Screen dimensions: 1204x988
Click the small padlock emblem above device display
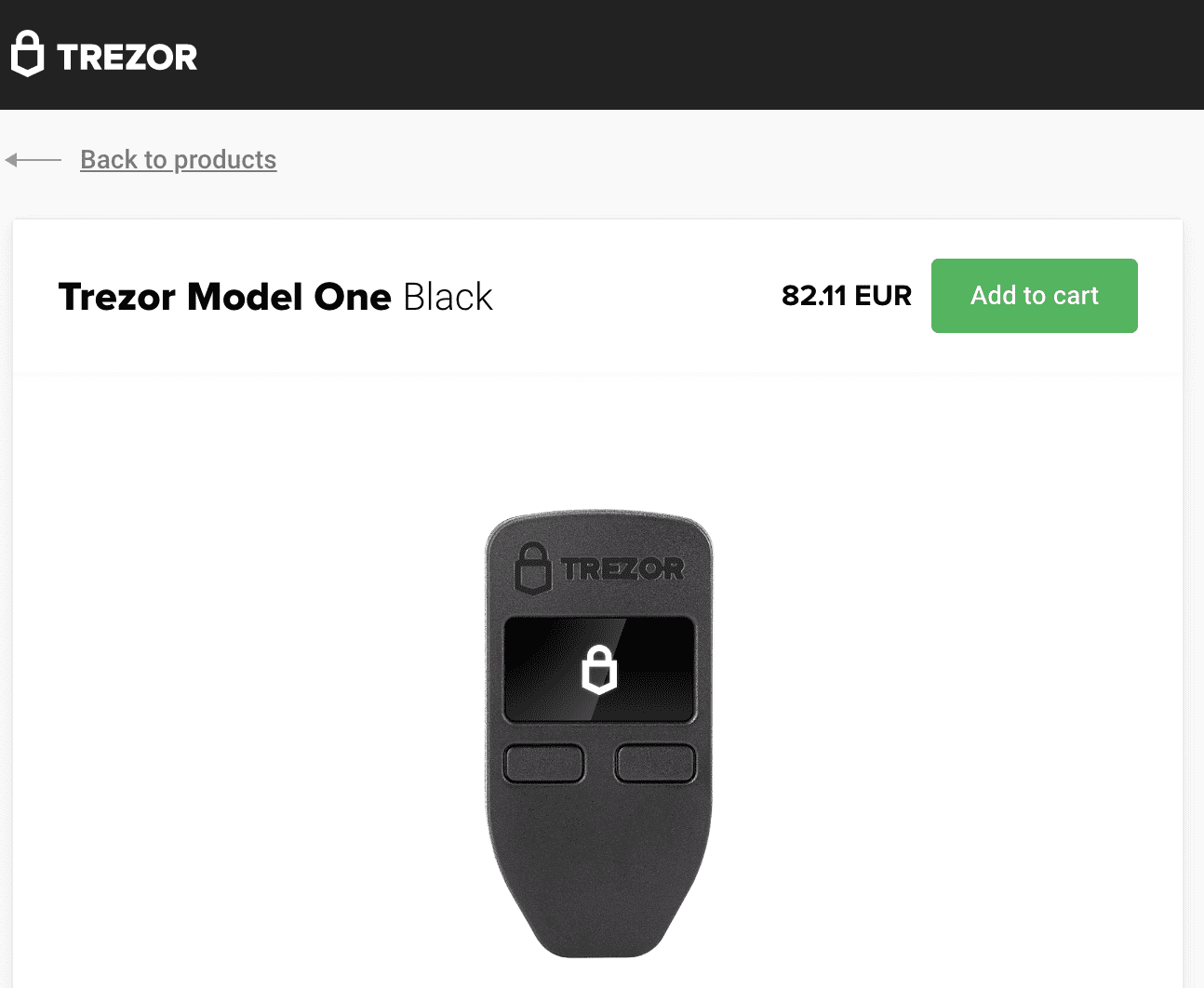[x=532, y=567]
